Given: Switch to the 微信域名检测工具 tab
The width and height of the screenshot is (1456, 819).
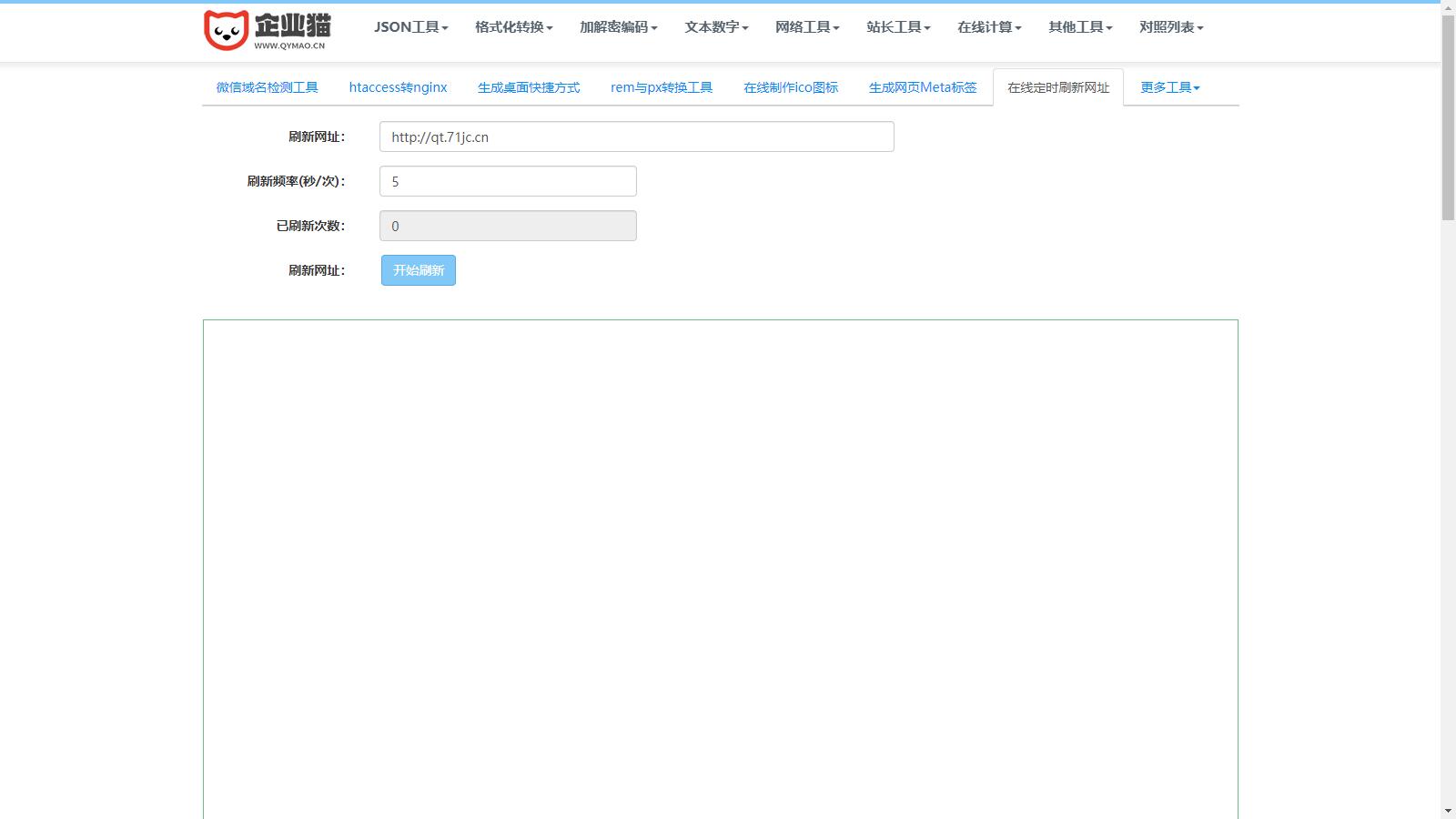Looking at the screenshot, I should point(267,87).
